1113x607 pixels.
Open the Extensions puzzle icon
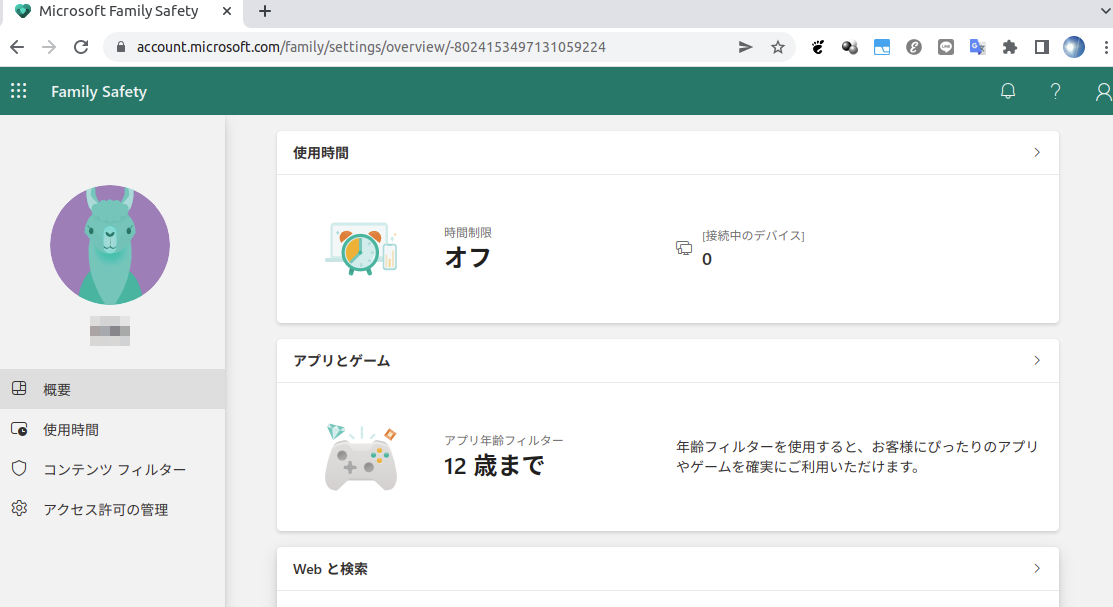click(x=1009, y=47)
